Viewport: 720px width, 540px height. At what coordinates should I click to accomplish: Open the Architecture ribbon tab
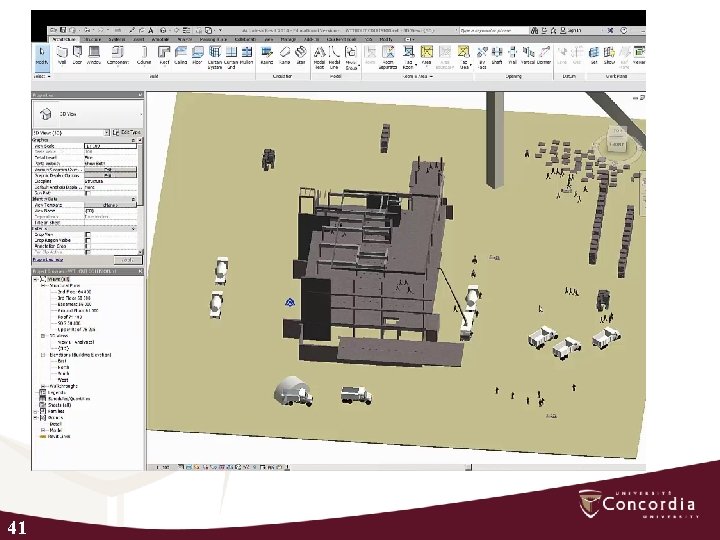(x=64, y=39)
